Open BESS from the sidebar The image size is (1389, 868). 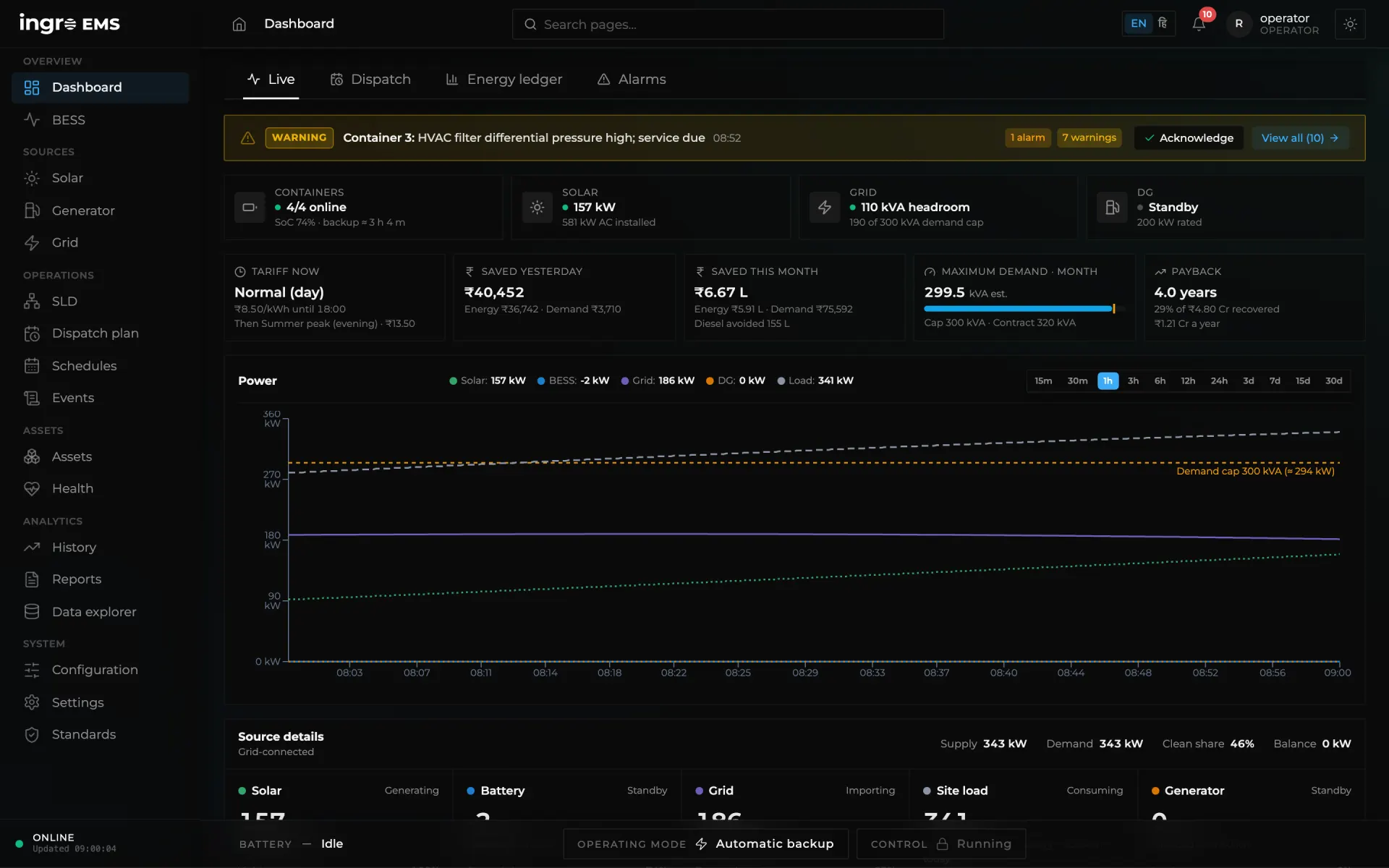click(100, 120)
